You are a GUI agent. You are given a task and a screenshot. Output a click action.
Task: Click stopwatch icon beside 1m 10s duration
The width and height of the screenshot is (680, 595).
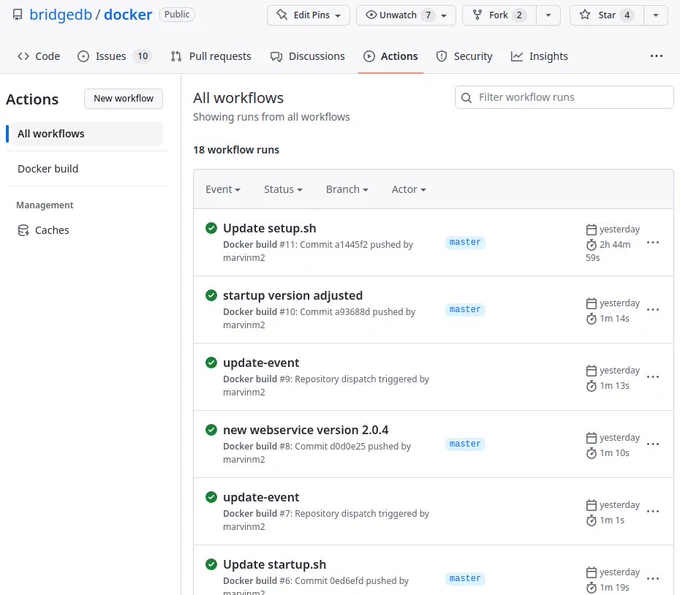pos(591,453)
